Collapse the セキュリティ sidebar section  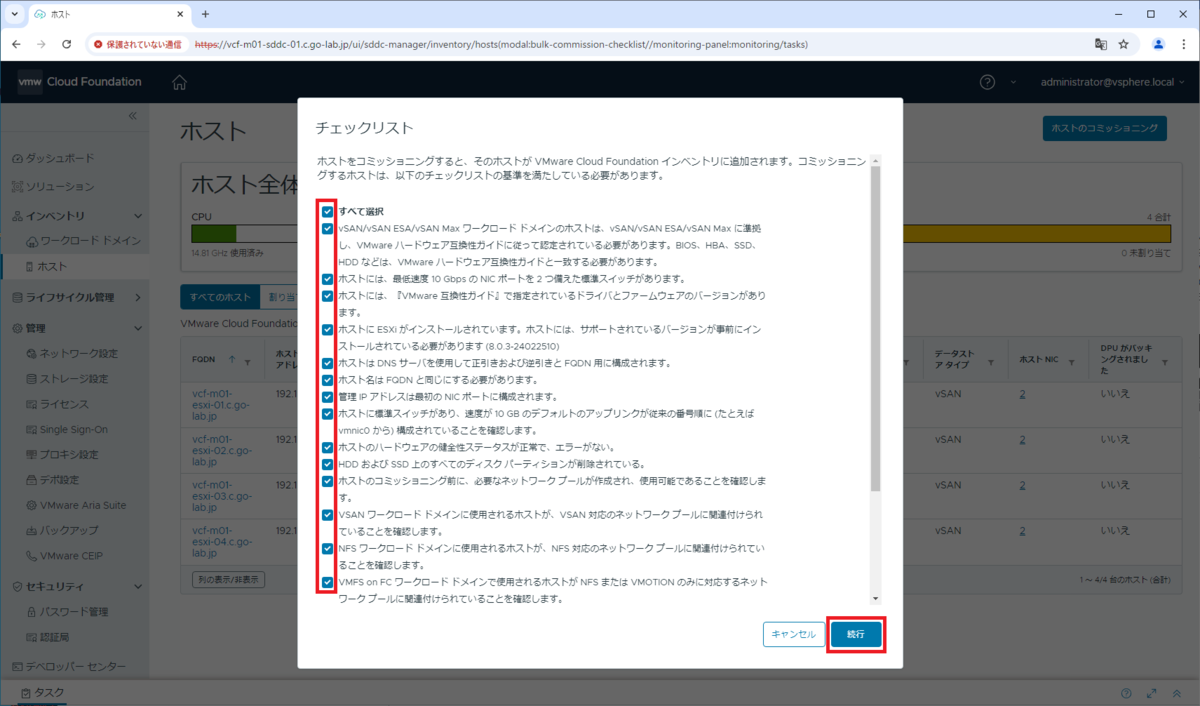tap(137, 586)
